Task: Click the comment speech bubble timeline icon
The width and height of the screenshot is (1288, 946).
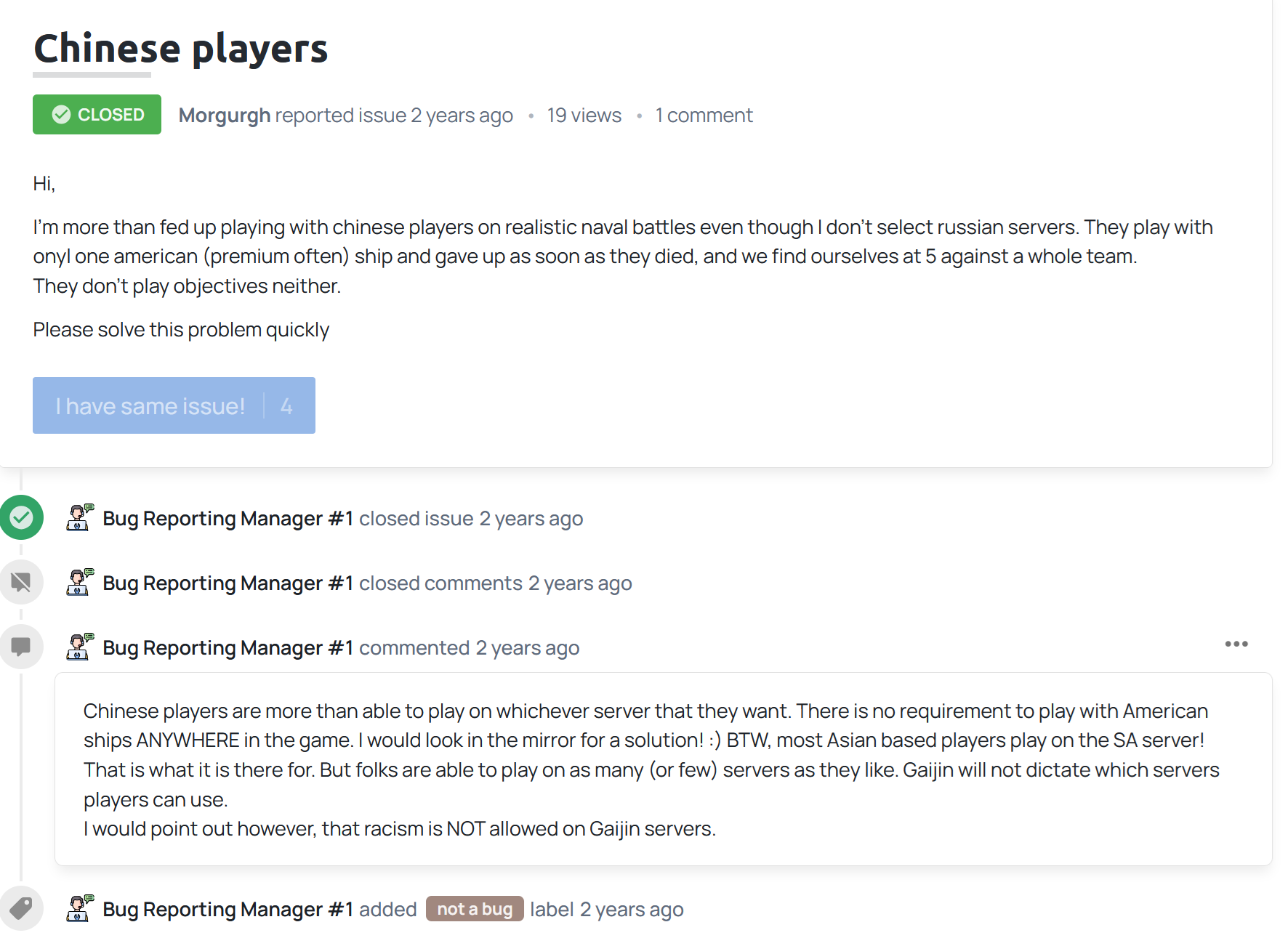Action: click(x=22, y=646)
